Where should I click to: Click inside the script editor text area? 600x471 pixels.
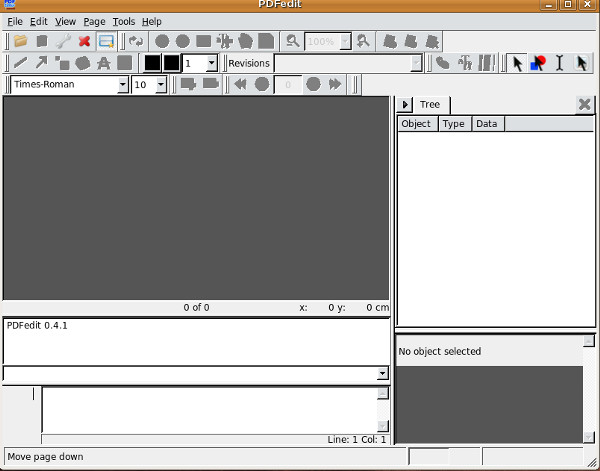tap(210, 410)
